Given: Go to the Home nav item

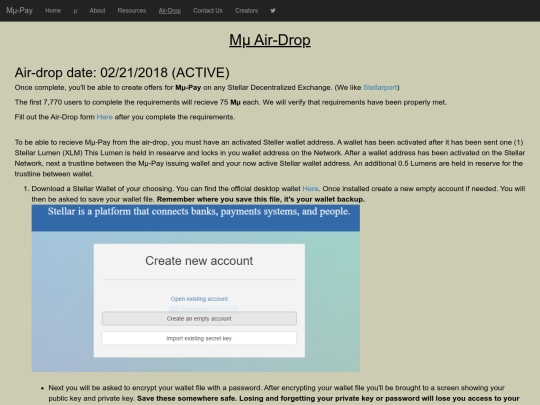Looking at the screenshot, I should point(53,11).
